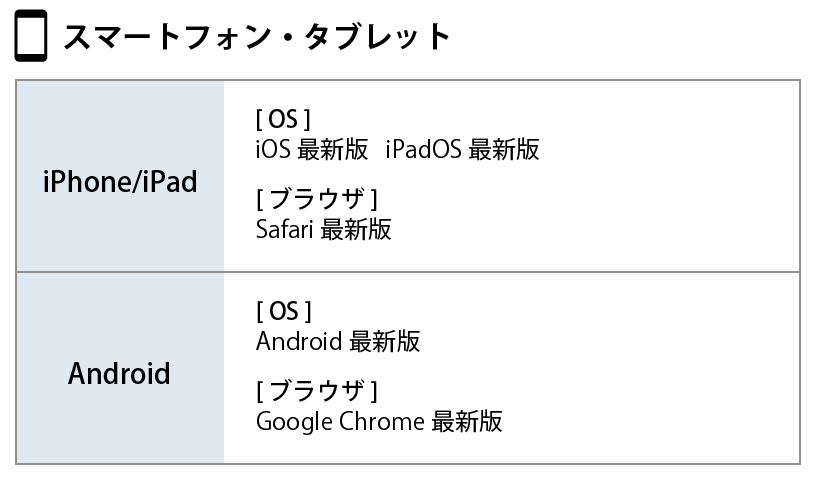
Task: Click the word スマートフォン in the heading
Action: tap(168, 37)
